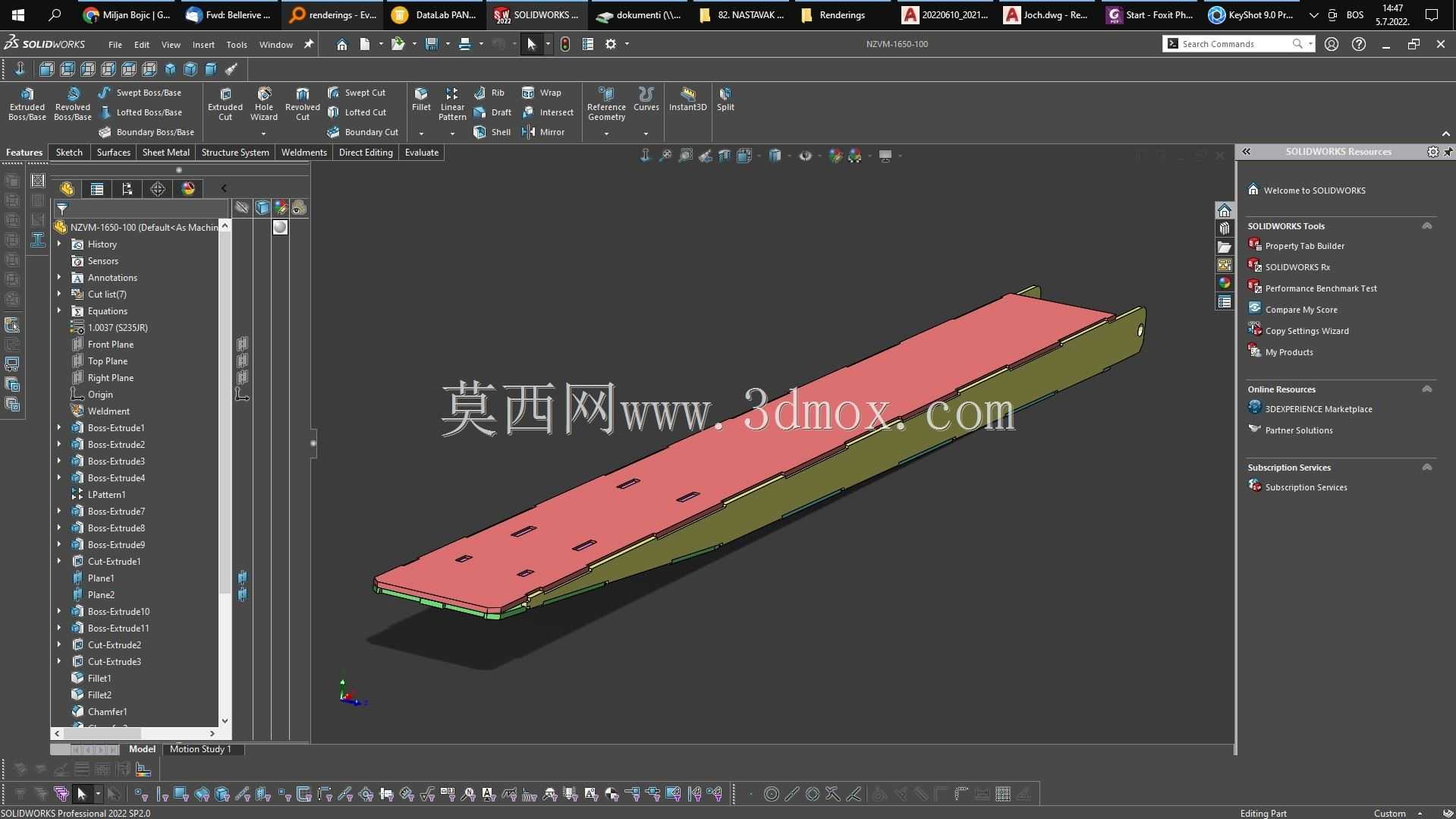Click the Search Commands field
This screenshot has width=1456, height=819.
[x=1238, y=44]
